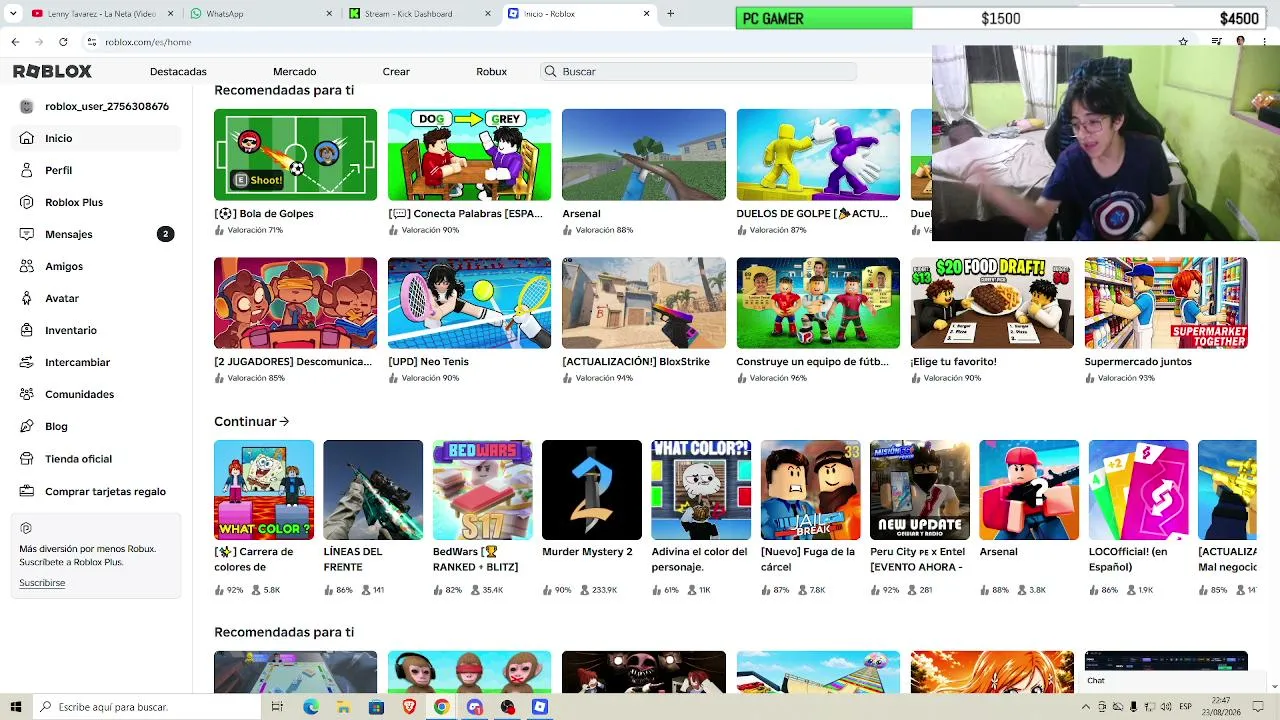The image size is (1280, 720).
Task: Click the Intercambiar trade icon
Action: point(26,362)
